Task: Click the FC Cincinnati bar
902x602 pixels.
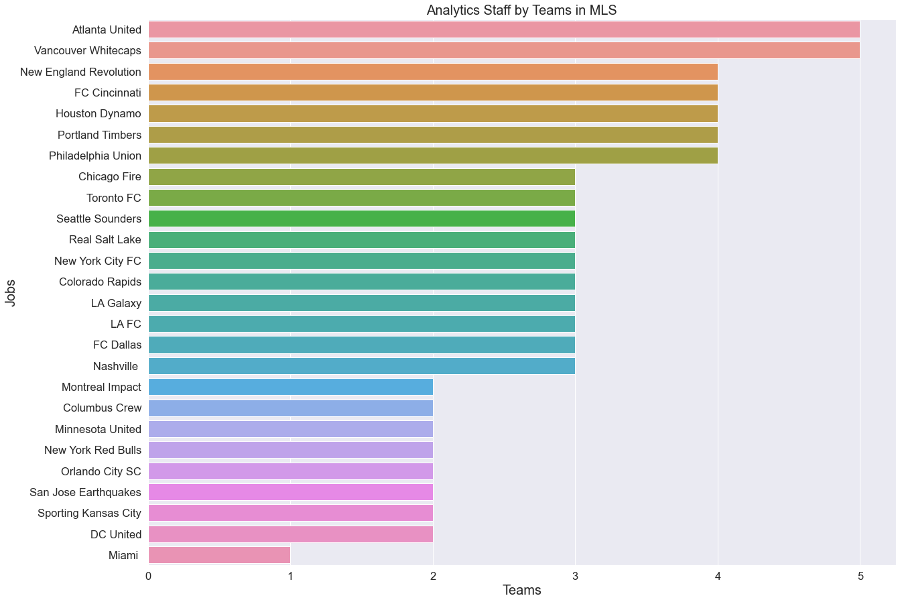Action: [x=433, y=93]
